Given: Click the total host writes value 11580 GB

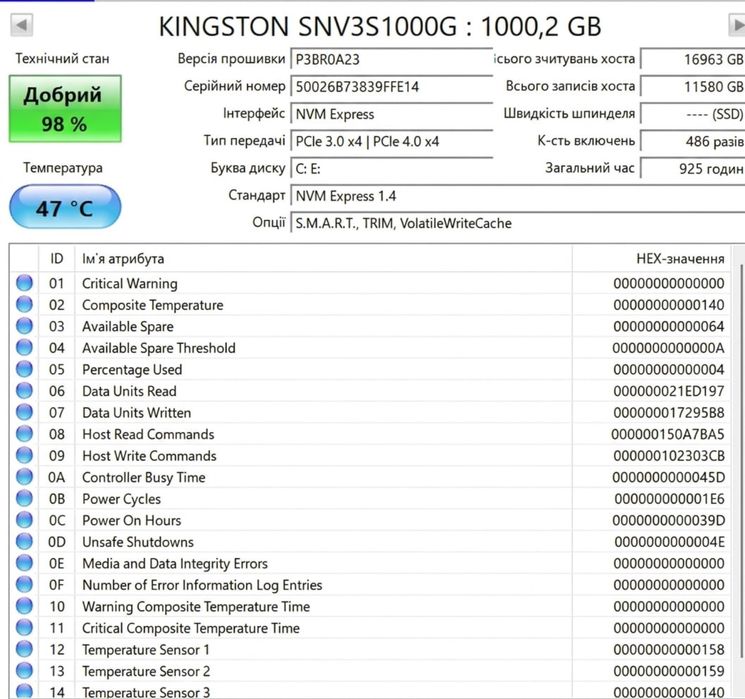Looking at the screenshot, I should click(x=693, y=86).
